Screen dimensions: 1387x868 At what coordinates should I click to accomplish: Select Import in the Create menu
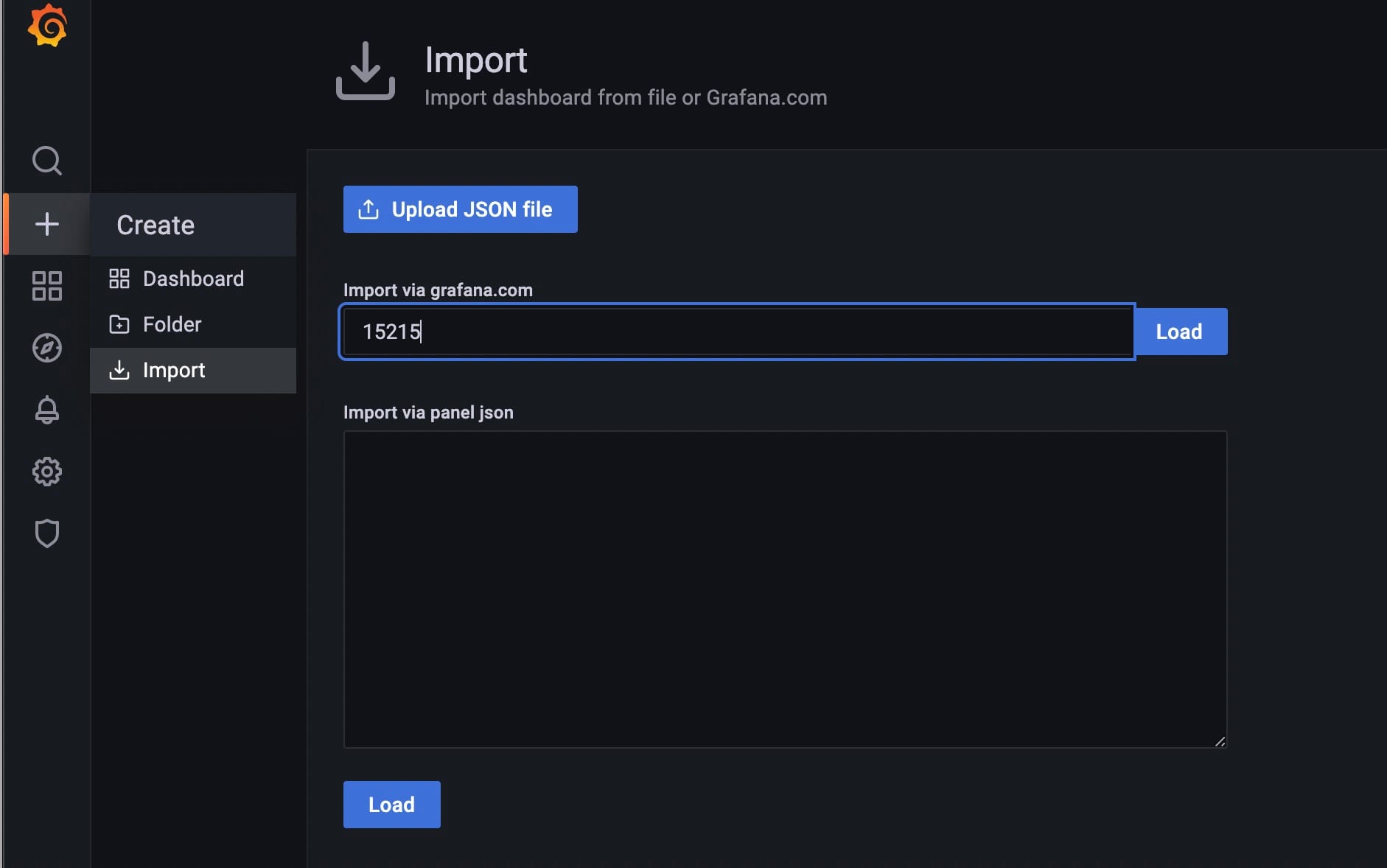click(193, 370)
